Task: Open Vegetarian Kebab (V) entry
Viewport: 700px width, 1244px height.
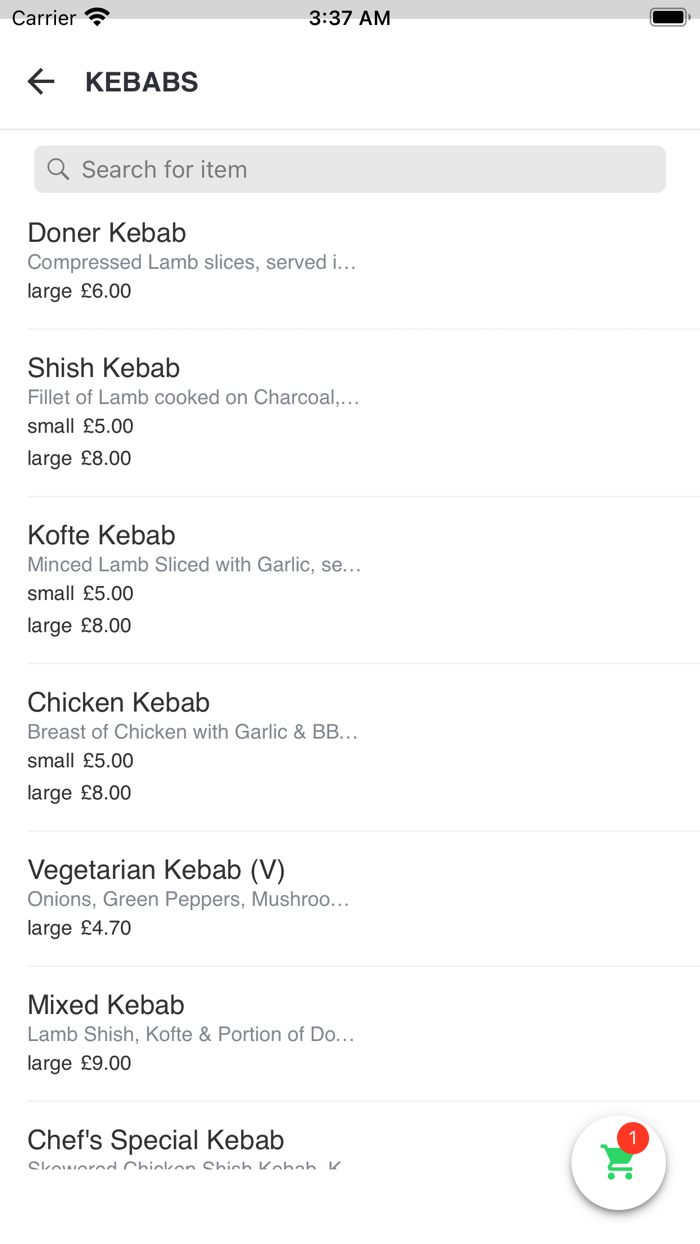Action: point(157,869)
